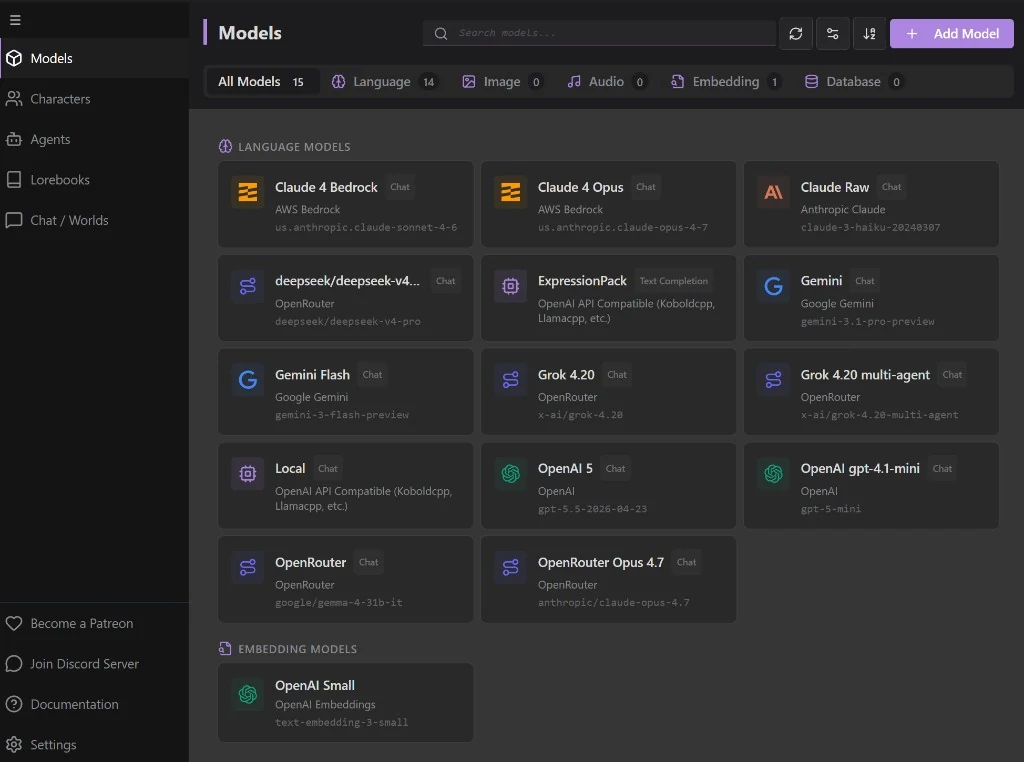Click the EMBEDDING MODELS section heading
1024x762 pixels.
297,649
